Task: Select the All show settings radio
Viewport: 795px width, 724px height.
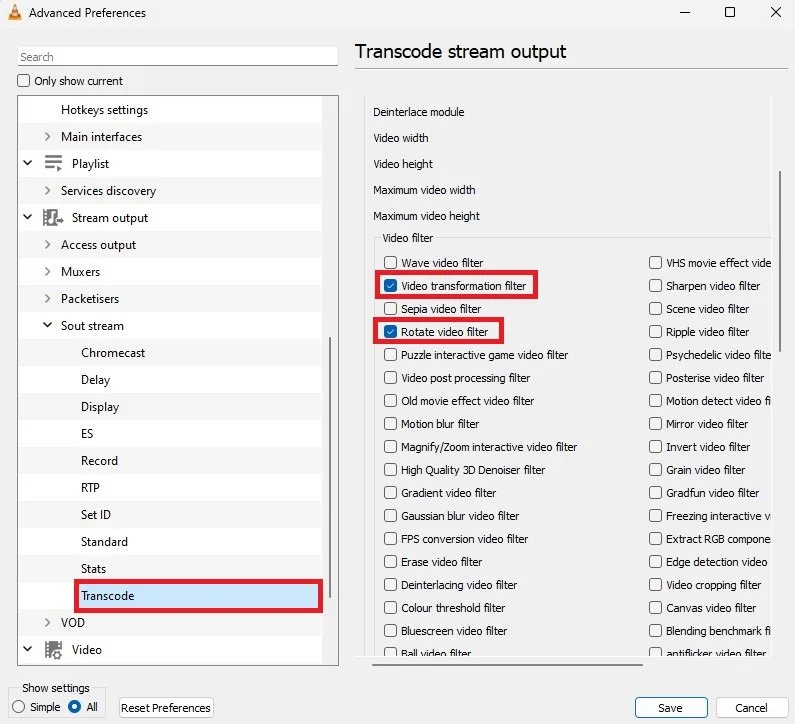Action: pyautogui.click(x=75, y=706)
